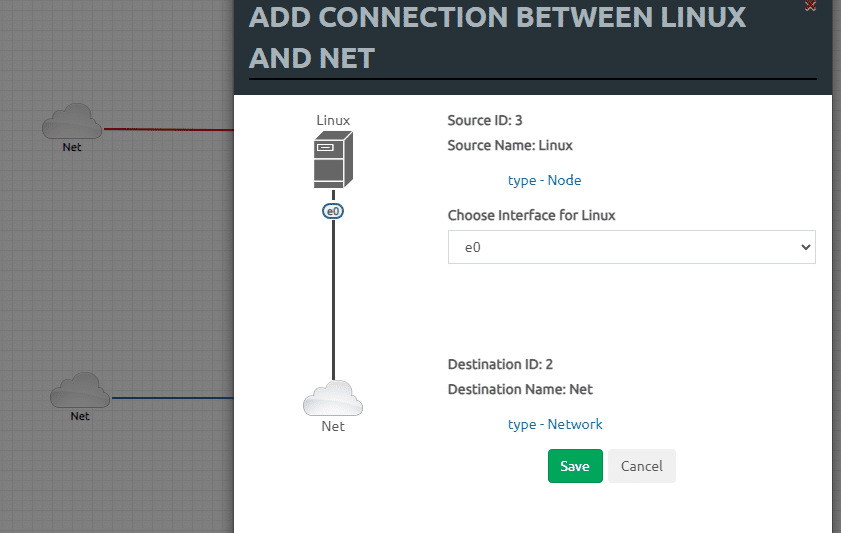Open the Choose Interface for Linux dropdown

click(x=631, y=247)
